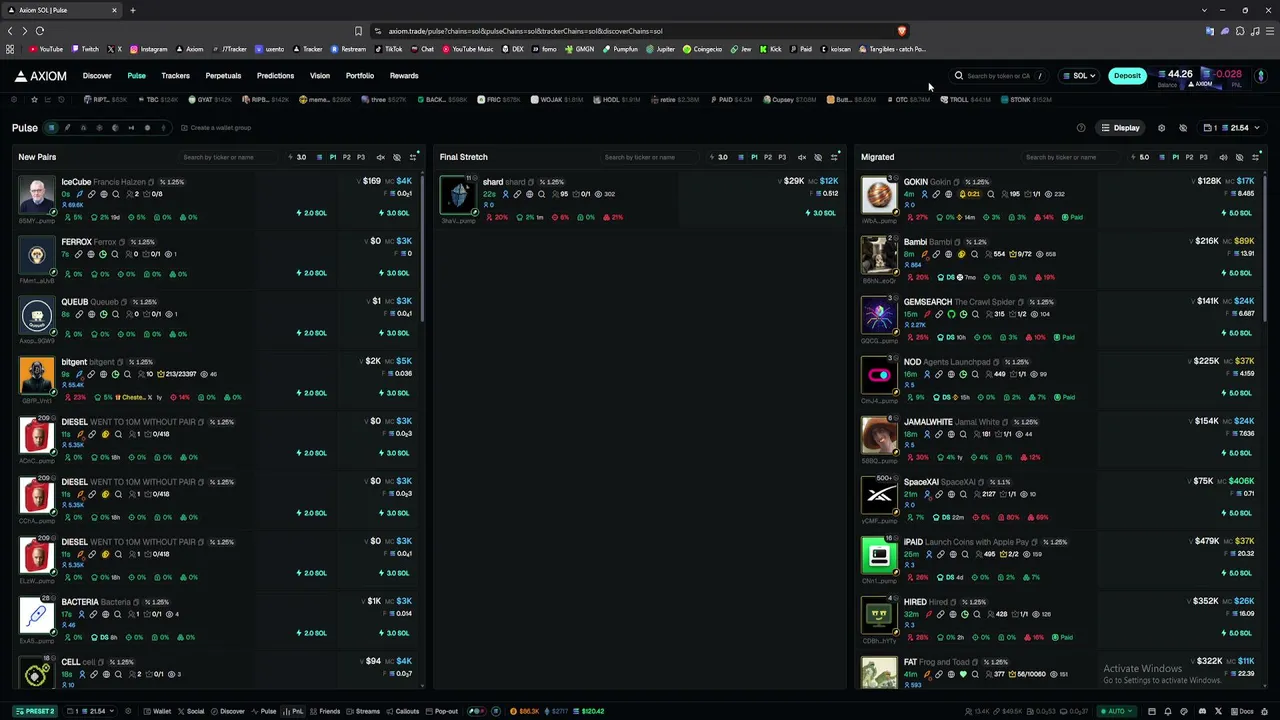Image resolution: width=1280 pixels, height=720 pixels.
Task: Open filter sliders icon in Migrated header
Action: 1256,157
